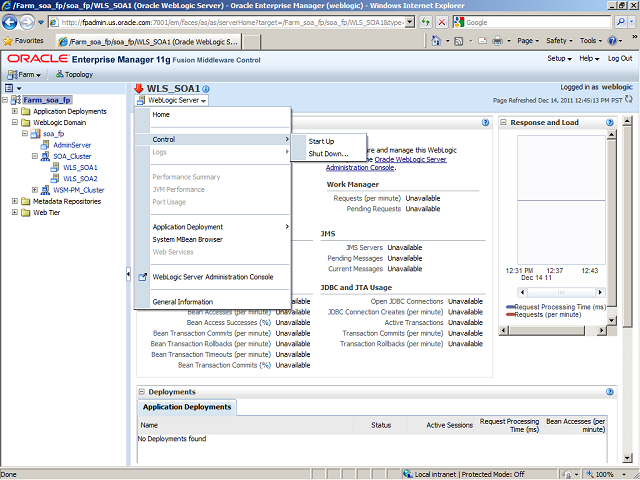Click the Application Deployments tab
640x480 pixels.
click(187, 407)
